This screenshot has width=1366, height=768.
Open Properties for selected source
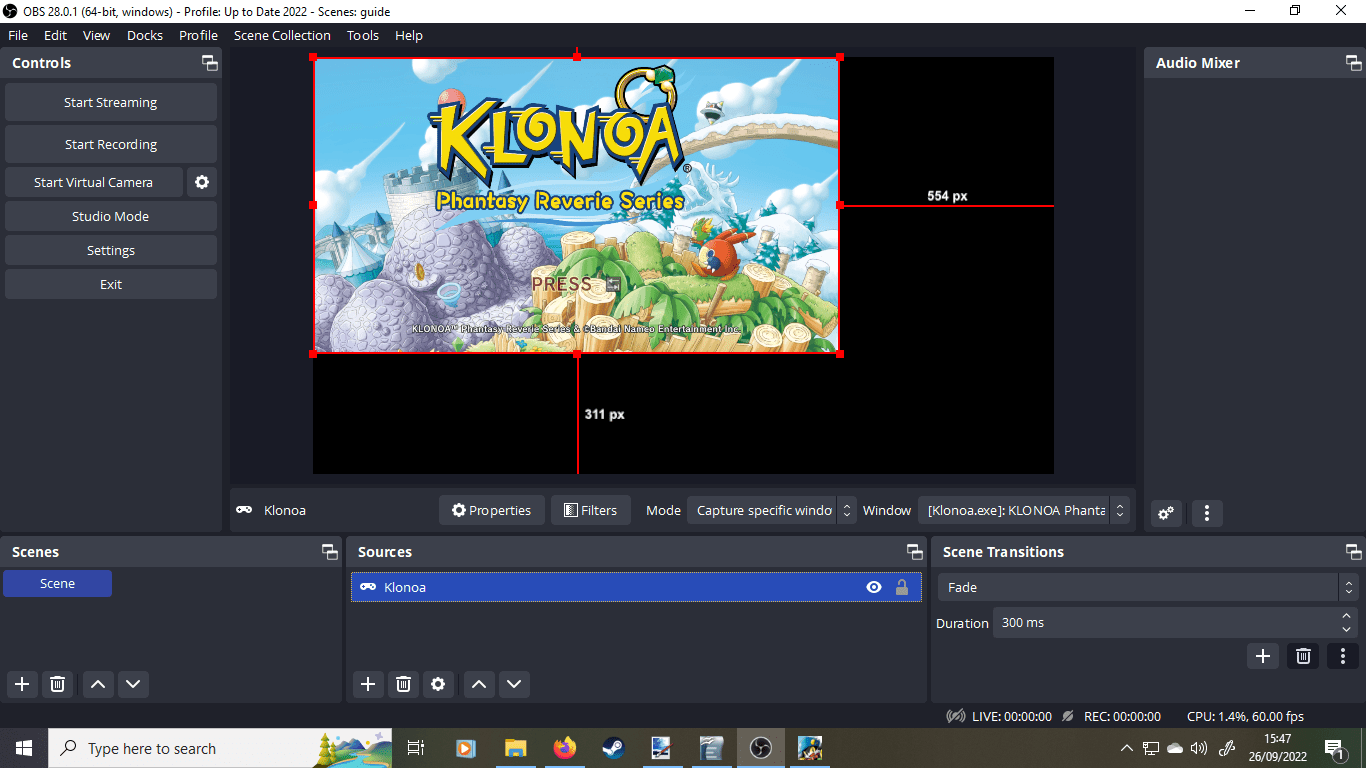tap(492, 510)
